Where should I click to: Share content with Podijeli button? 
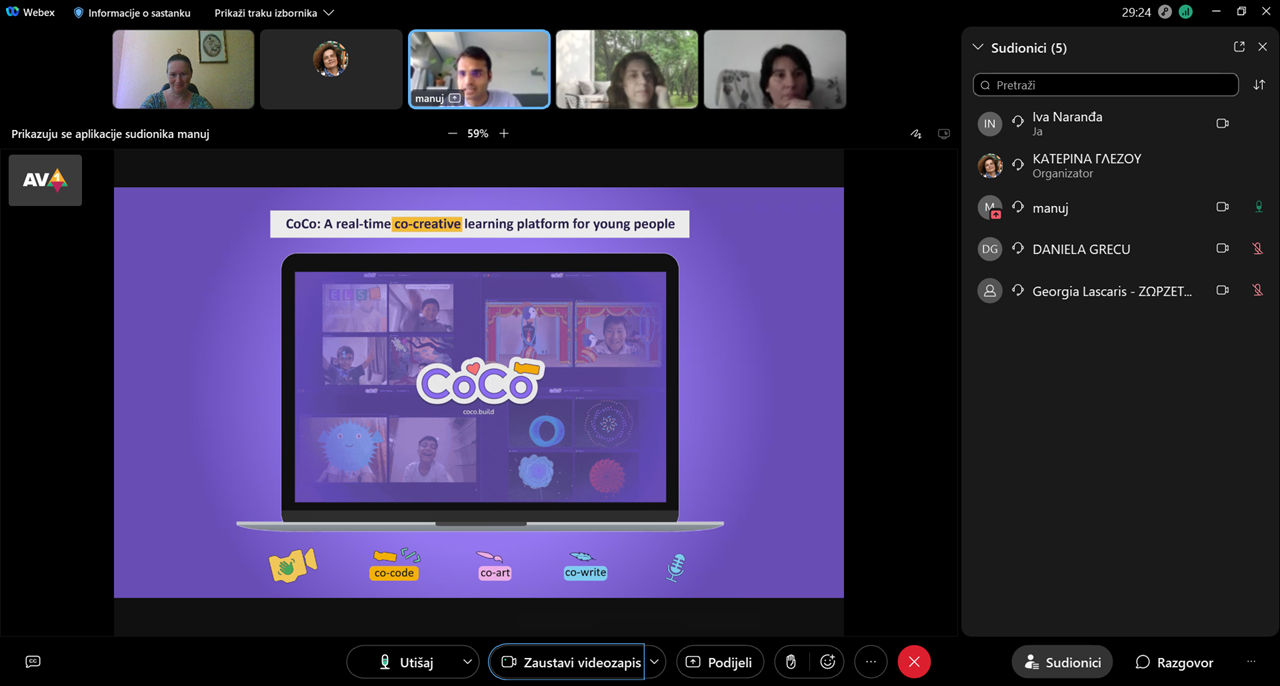[721, 662]
